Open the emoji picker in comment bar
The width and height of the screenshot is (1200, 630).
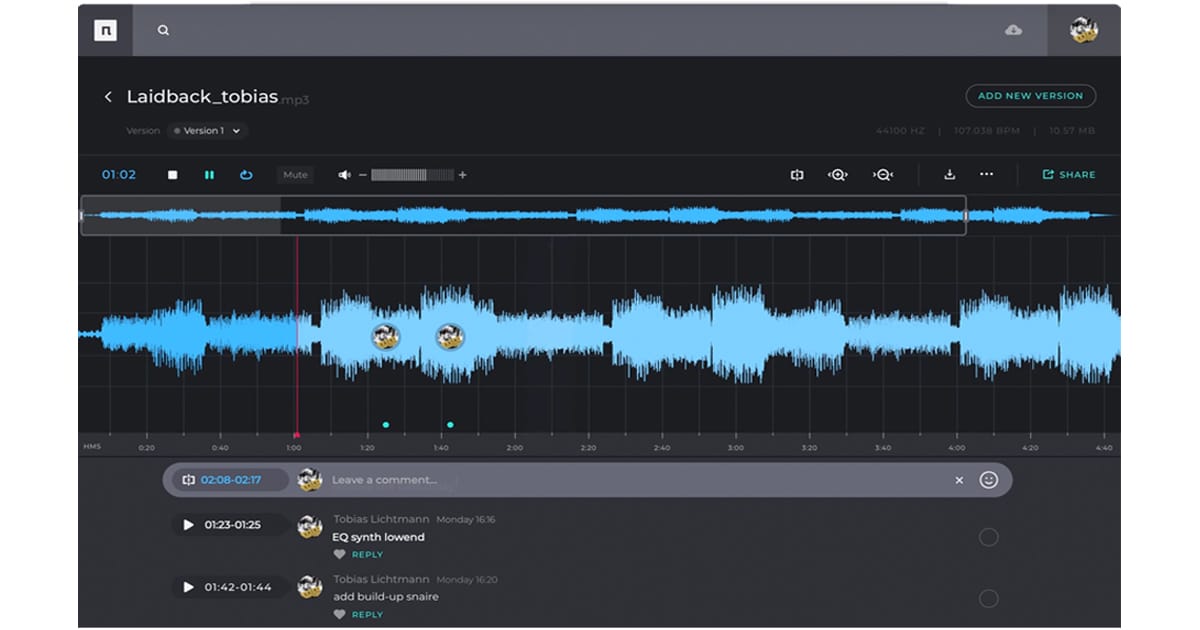(988, 480)
